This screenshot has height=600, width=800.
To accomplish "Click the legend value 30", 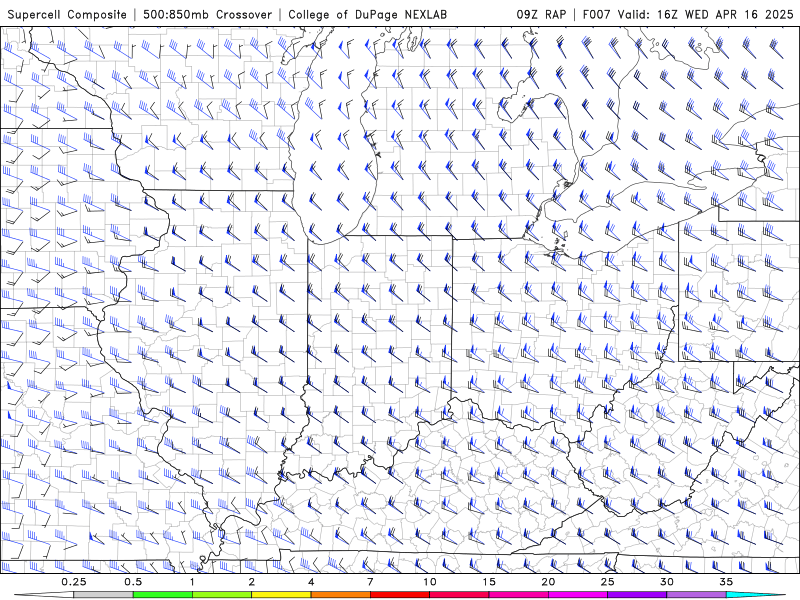I will tap(667, 582).
